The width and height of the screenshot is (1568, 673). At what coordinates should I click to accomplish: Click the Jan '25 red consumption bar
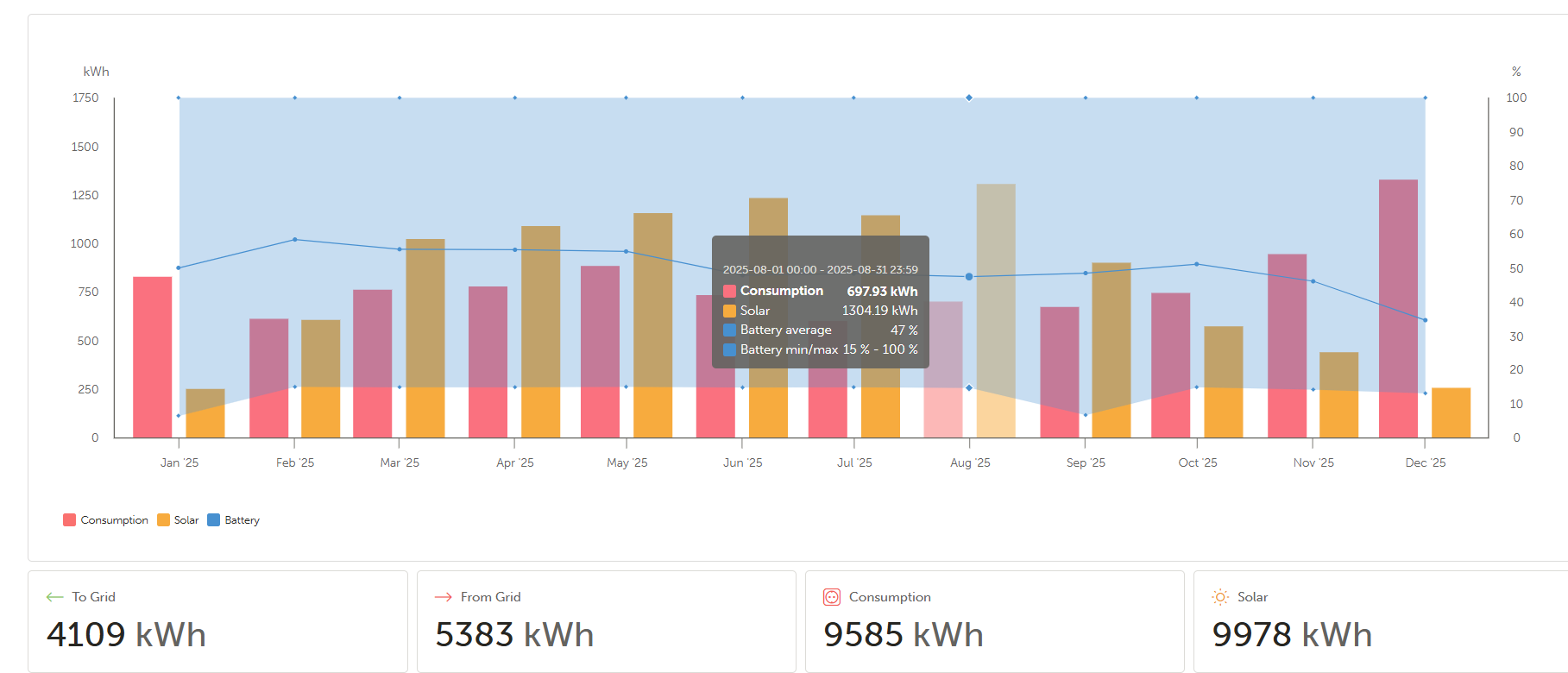(x=153, y=356)
